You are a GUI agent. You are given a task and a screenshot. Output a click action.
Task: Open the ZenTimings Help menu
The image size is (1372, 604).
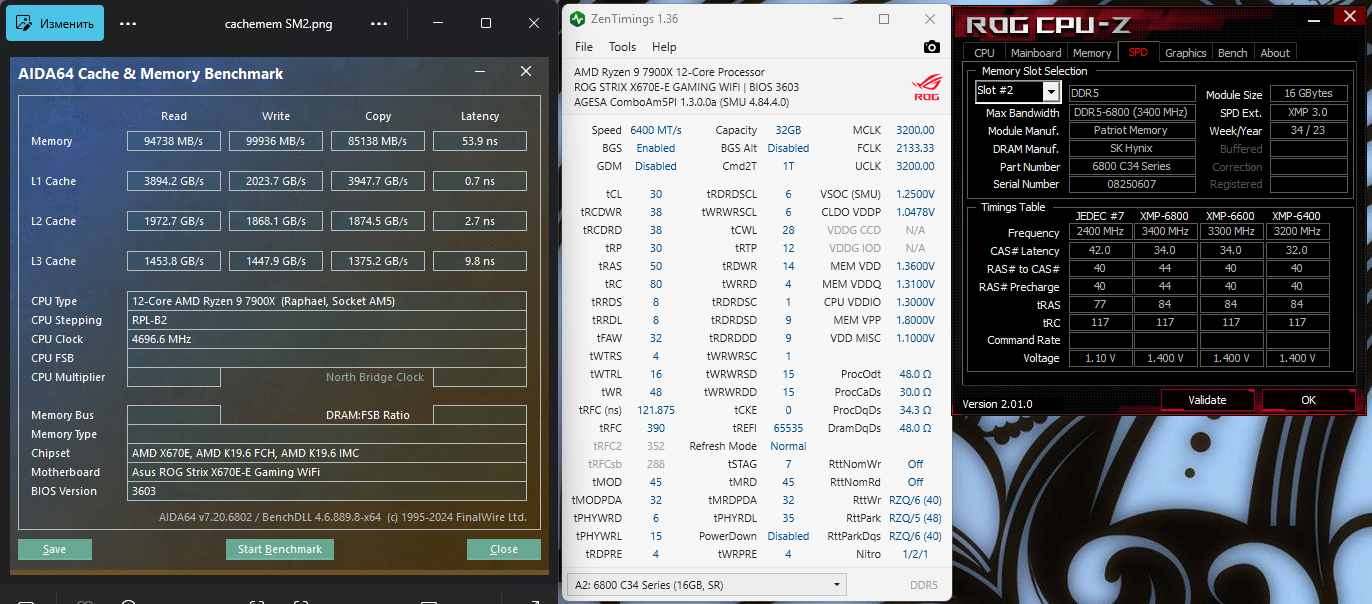pyautogui.click(x=664, y=47)
